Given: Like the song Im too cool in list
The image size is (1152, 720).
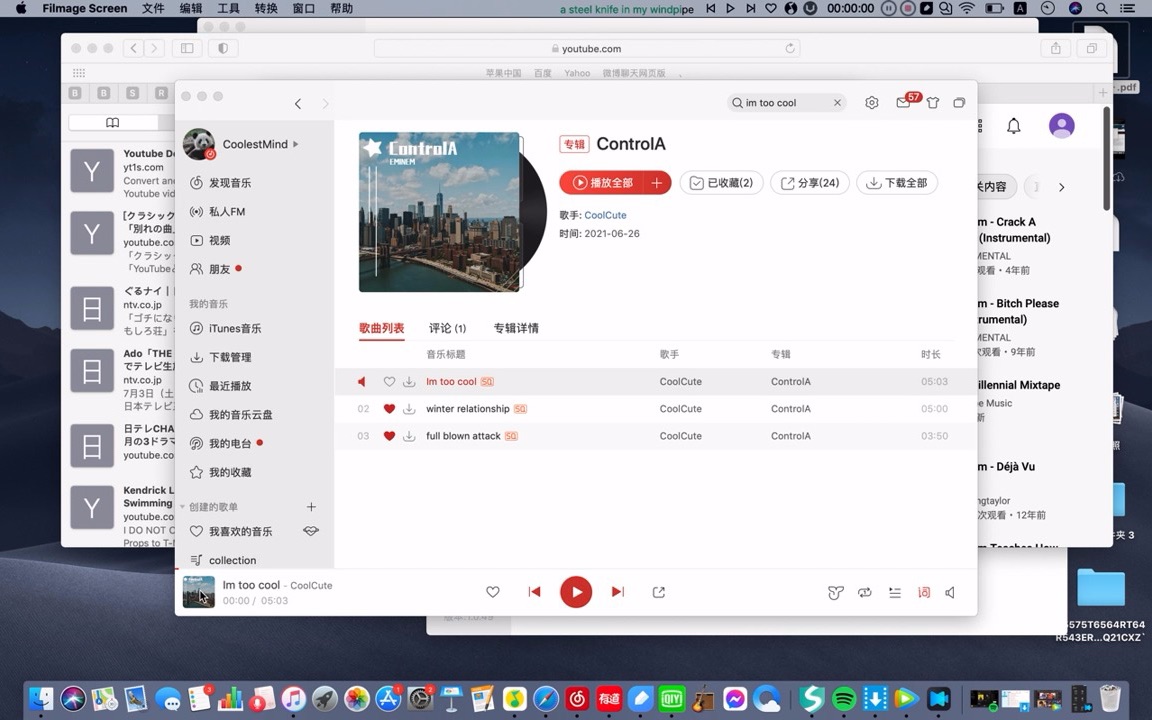Looking at the screenshot, I should 389,382.
